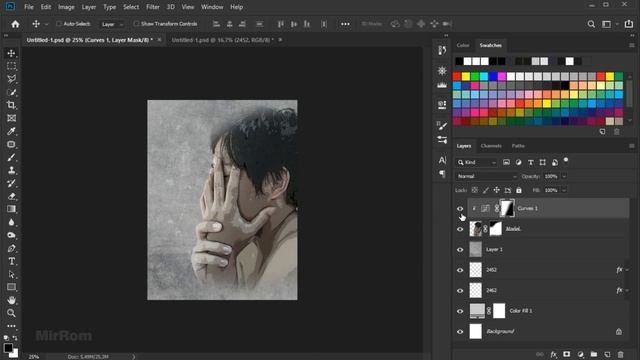Viewport: 640px width, 360px height.
Task: Select the Crop tool
Action: click(11, 105)
